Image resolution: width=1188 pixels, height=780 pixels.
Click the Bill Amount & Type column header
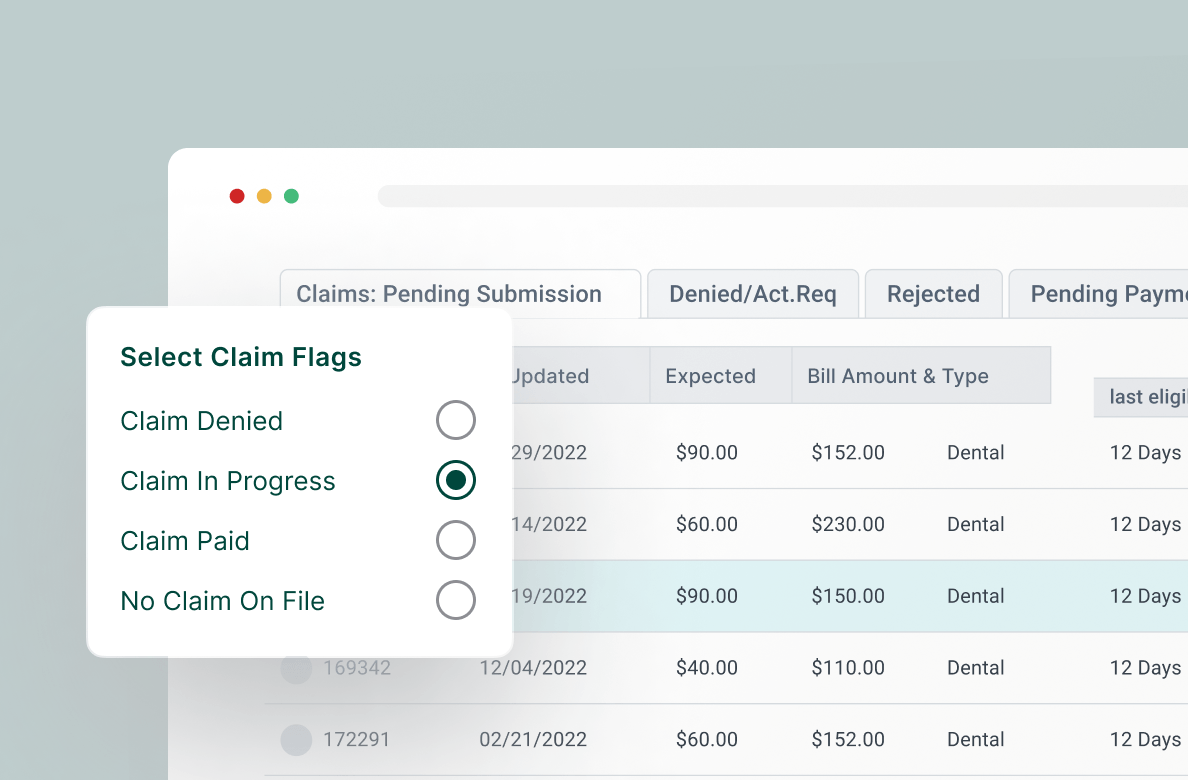coord(921,375)
